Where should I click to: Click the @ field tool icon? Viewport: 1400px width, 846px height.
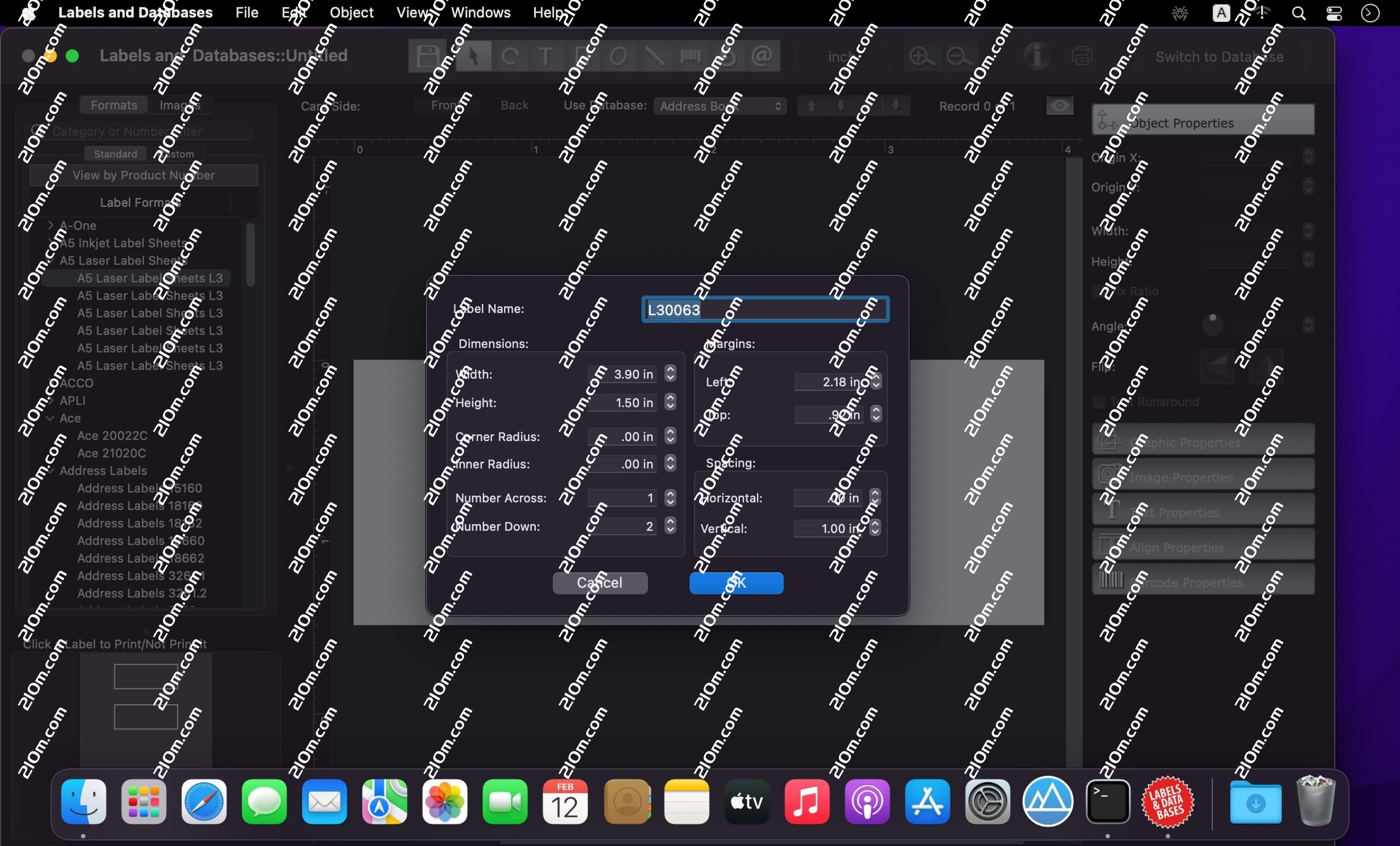pyautogui.click(x=762, y=56)
